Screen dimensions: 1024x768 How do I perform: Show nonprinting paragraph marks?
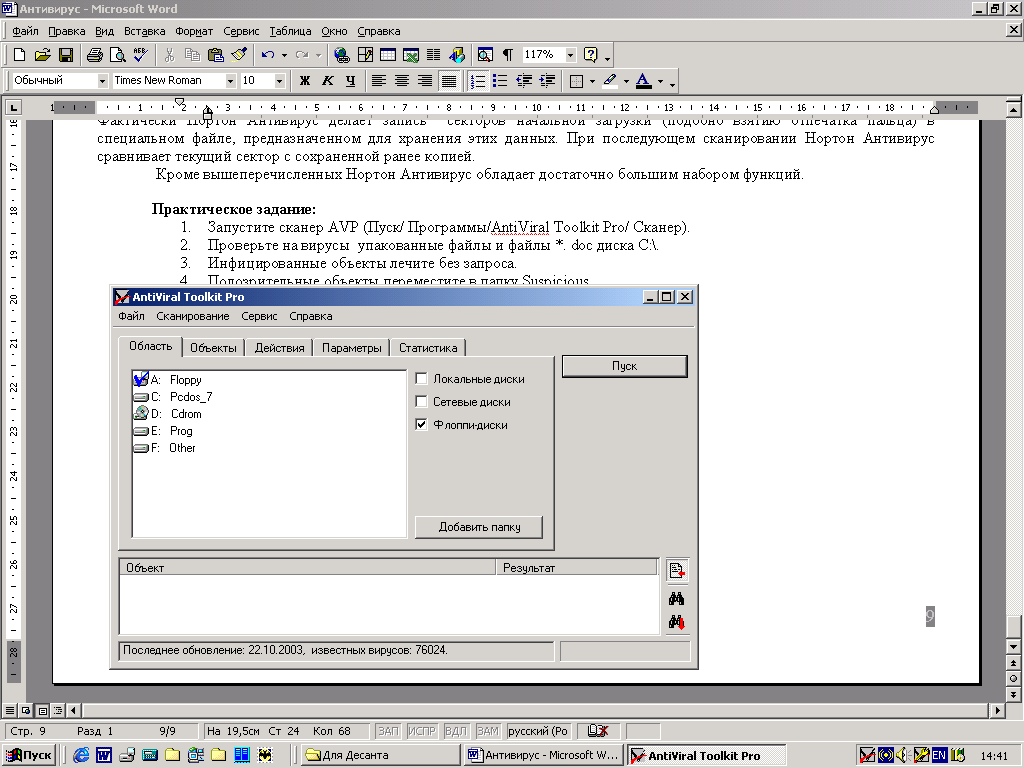pyautogui.click(x=508, y=55)
